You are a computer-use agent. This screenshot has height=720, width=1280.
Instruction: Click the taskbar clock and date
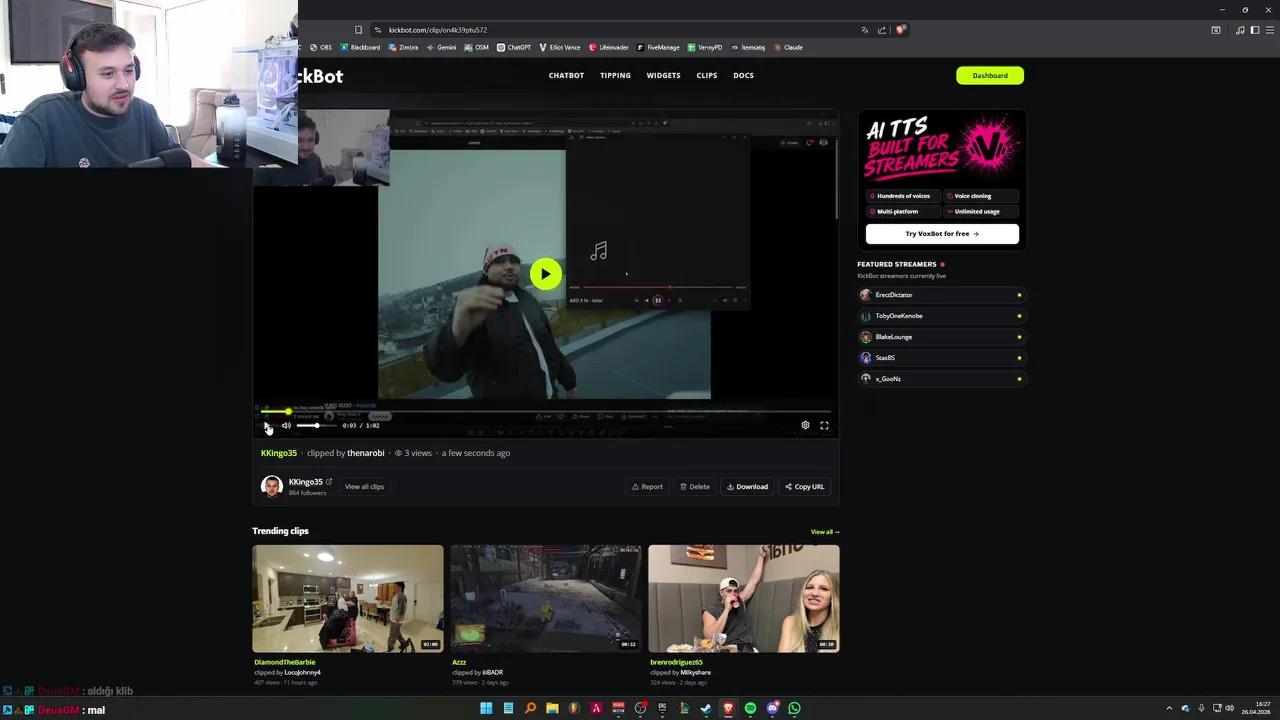(1256, 708)
